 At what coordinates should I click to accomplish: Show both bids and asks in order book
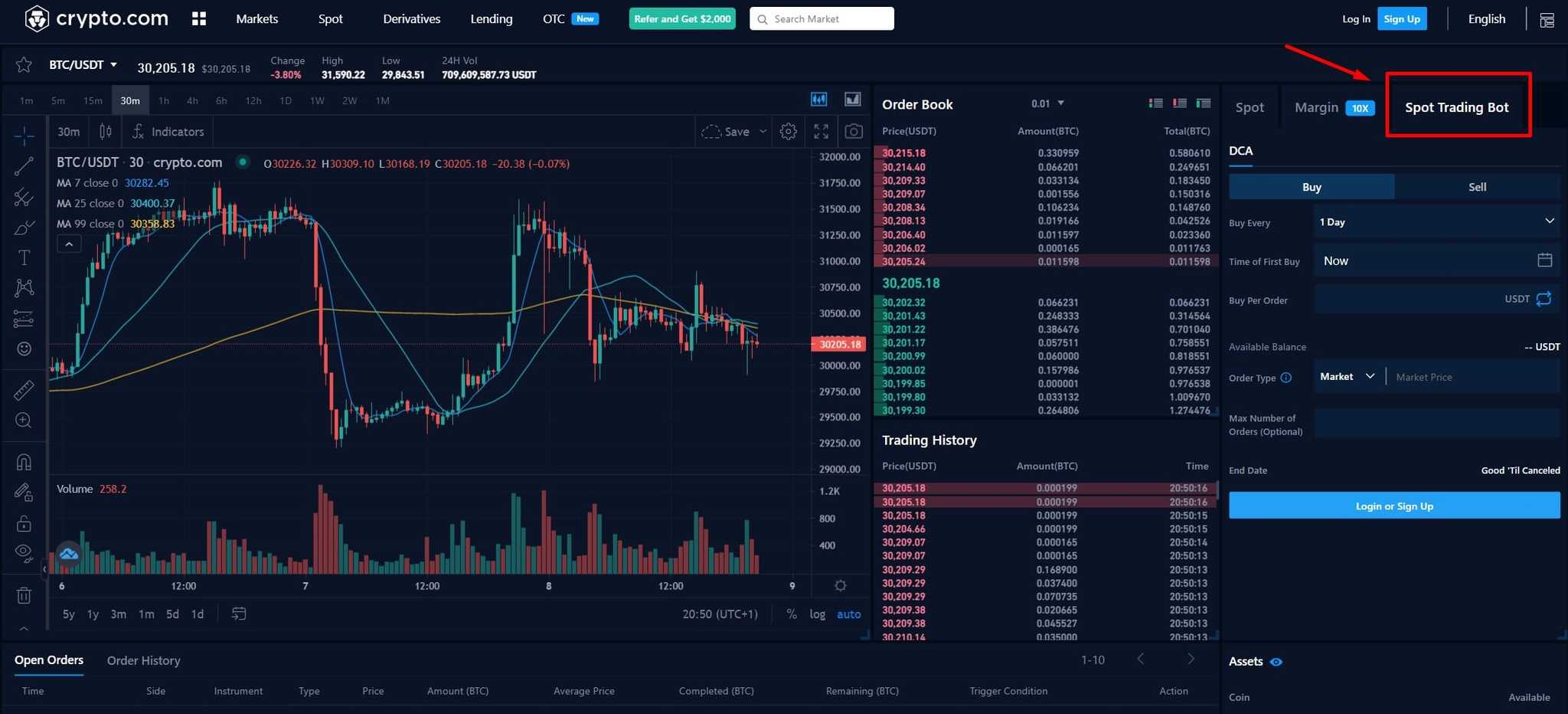[1156, 103]
